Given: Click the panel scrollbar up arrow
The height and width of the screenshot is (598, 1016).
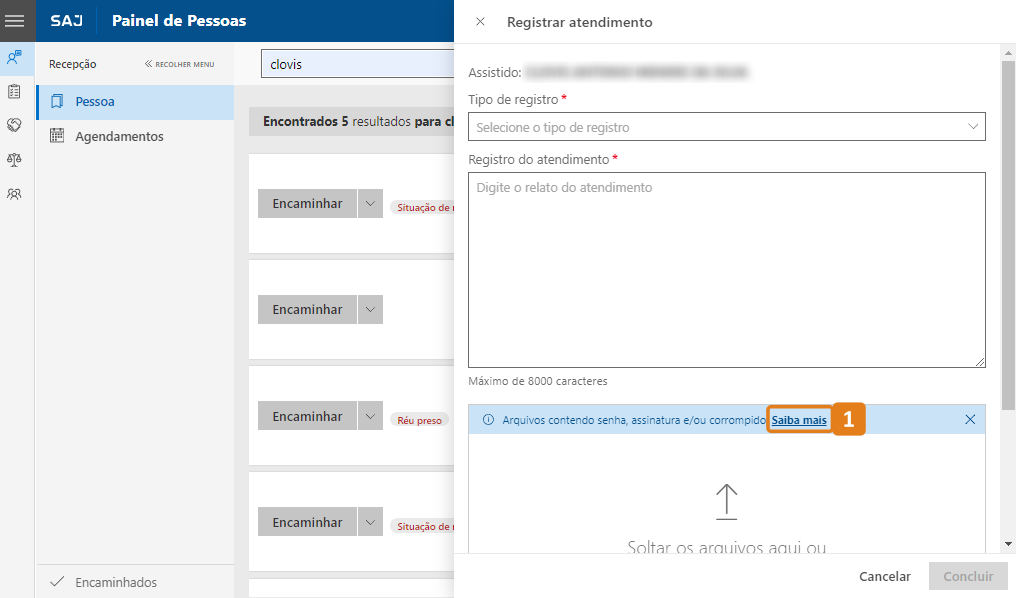Looking at the screenshot, I should pyautogui.click(x=1008, y=53).
